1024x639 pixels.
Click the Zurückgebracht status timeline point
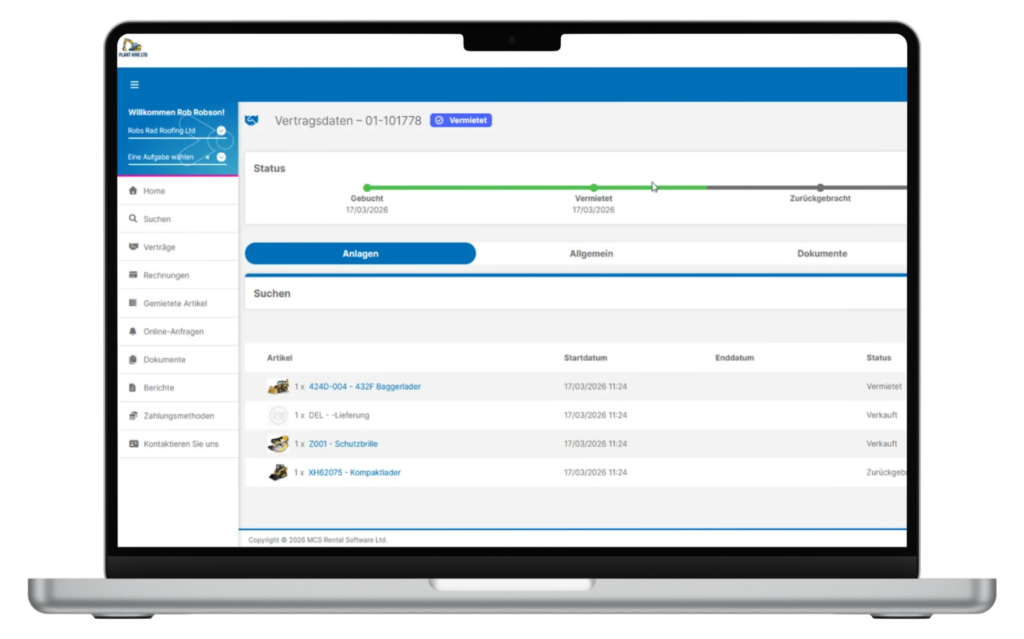coord(820,188)
